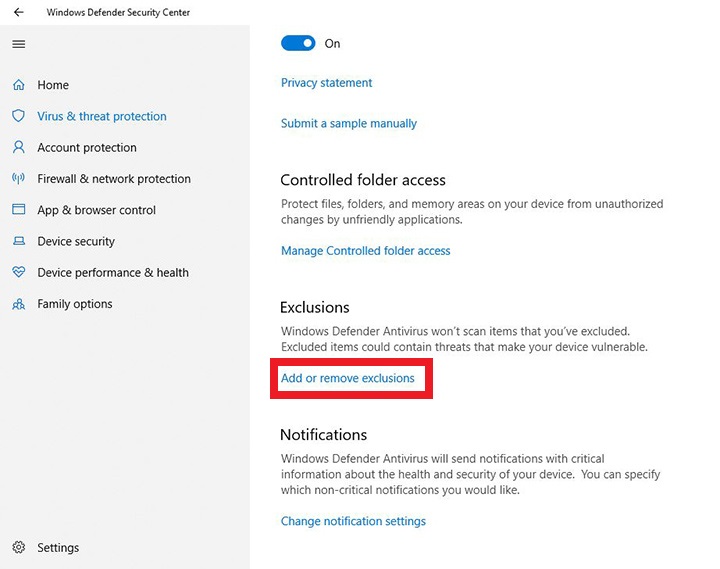This screenshot has width=720, height=569.
Task: Click the Device performance & health heart icon
Action: [18, 272]
